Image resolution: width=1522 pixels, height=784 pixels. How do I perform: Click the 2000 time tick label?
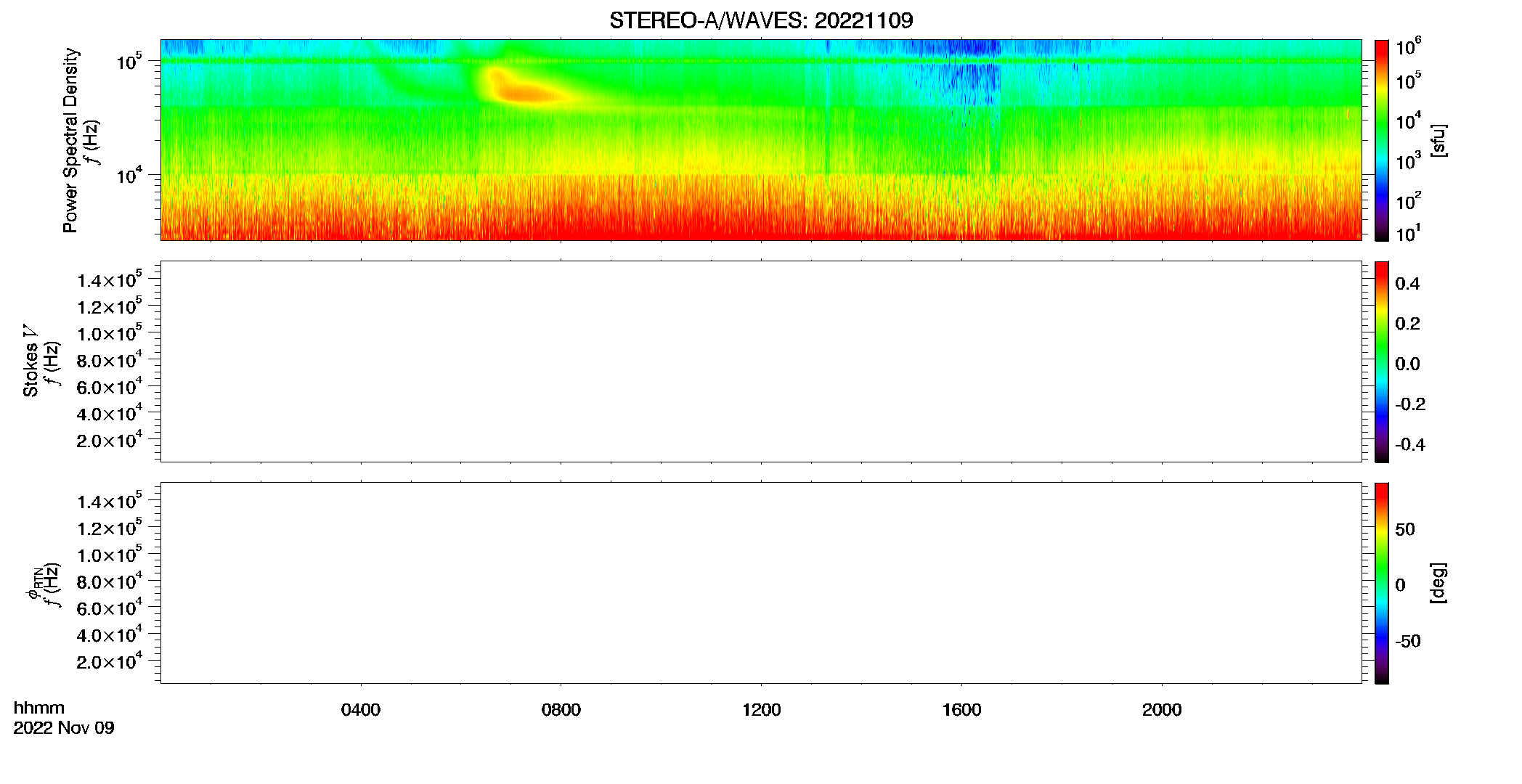coord(1162,710)
